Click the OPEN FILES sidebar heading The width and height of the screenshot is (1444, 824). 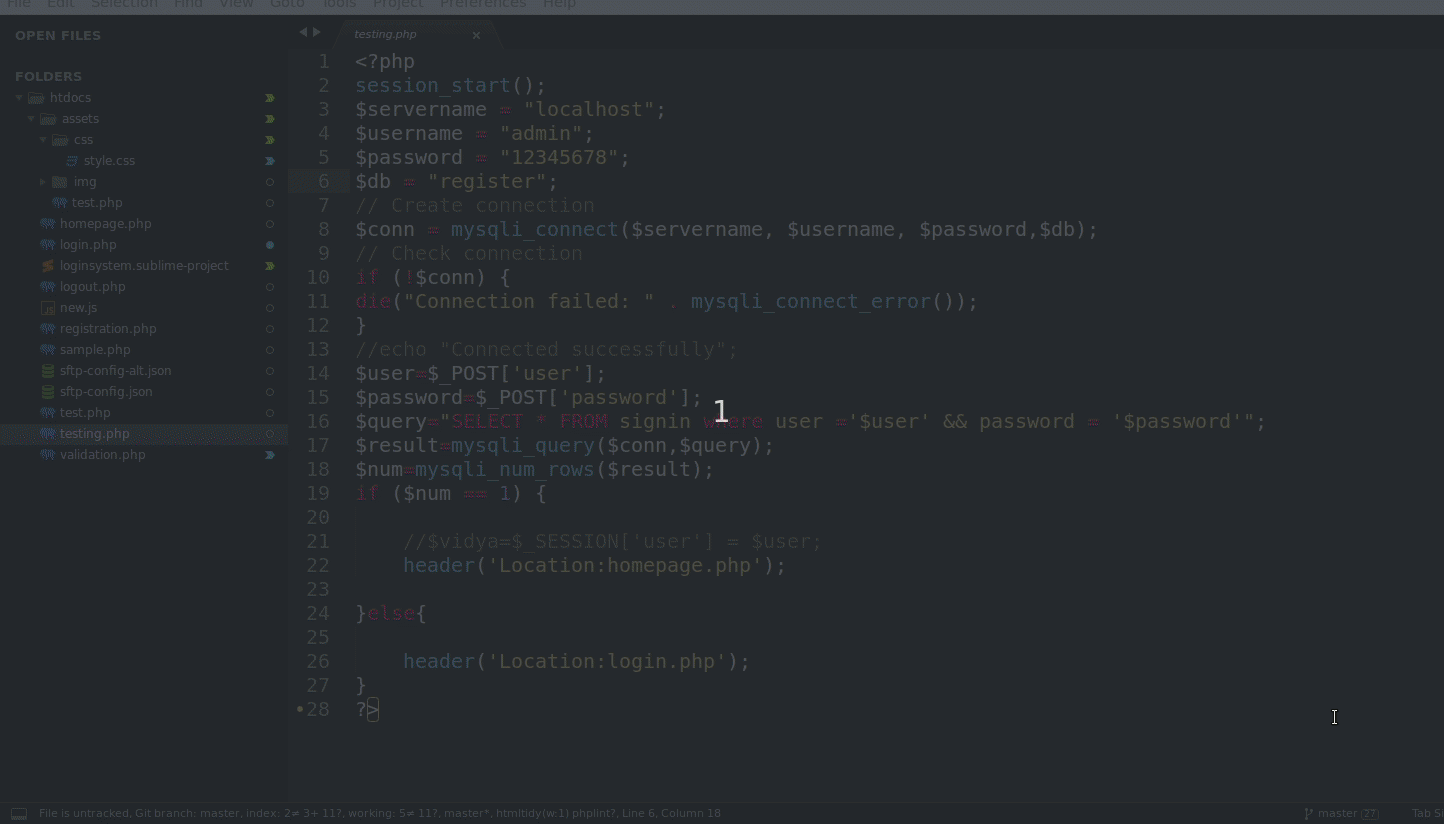(58, 35)
